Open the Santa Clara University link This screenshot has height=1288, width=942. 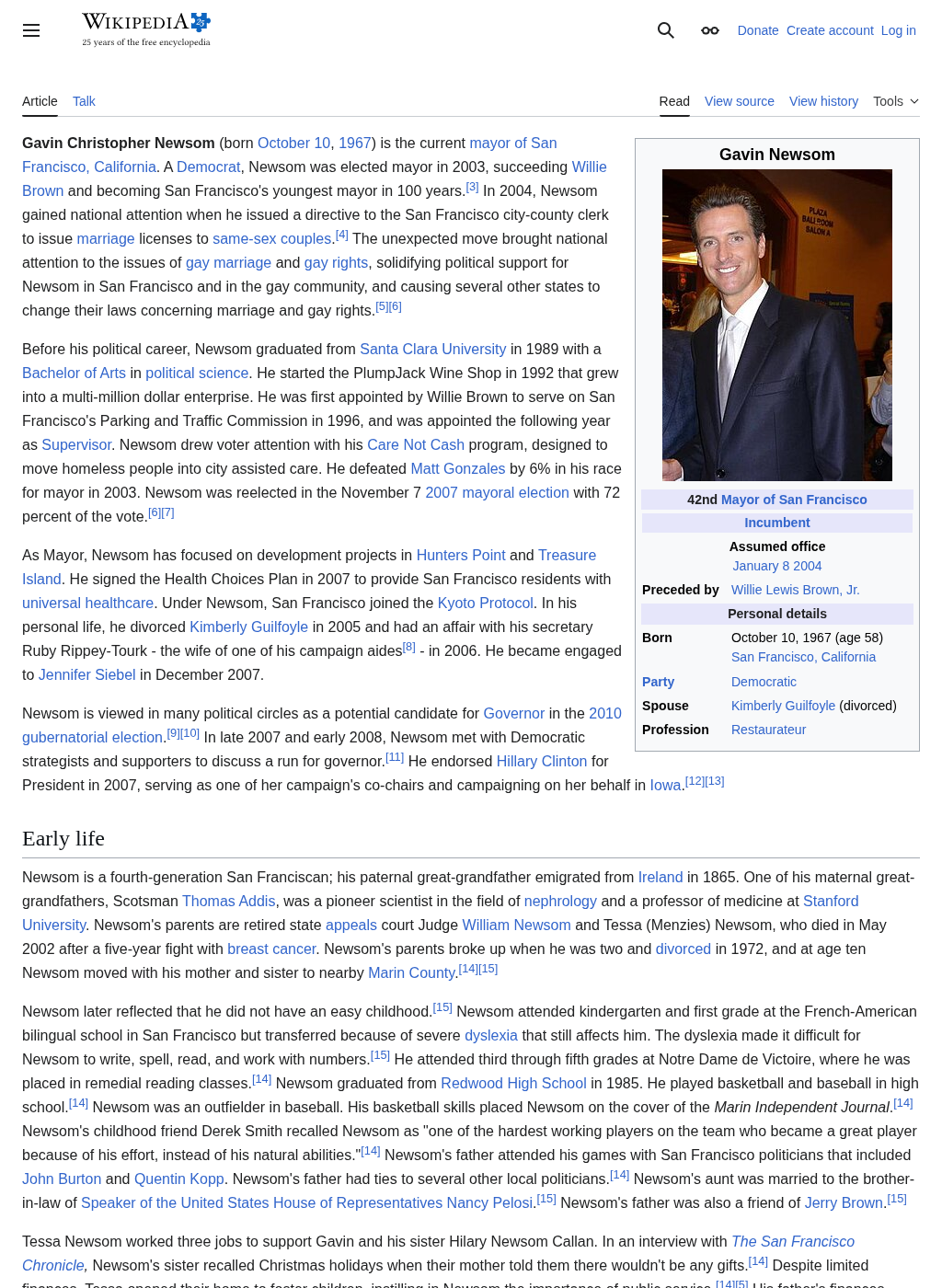pyautogui.click(x=433, y=349)
